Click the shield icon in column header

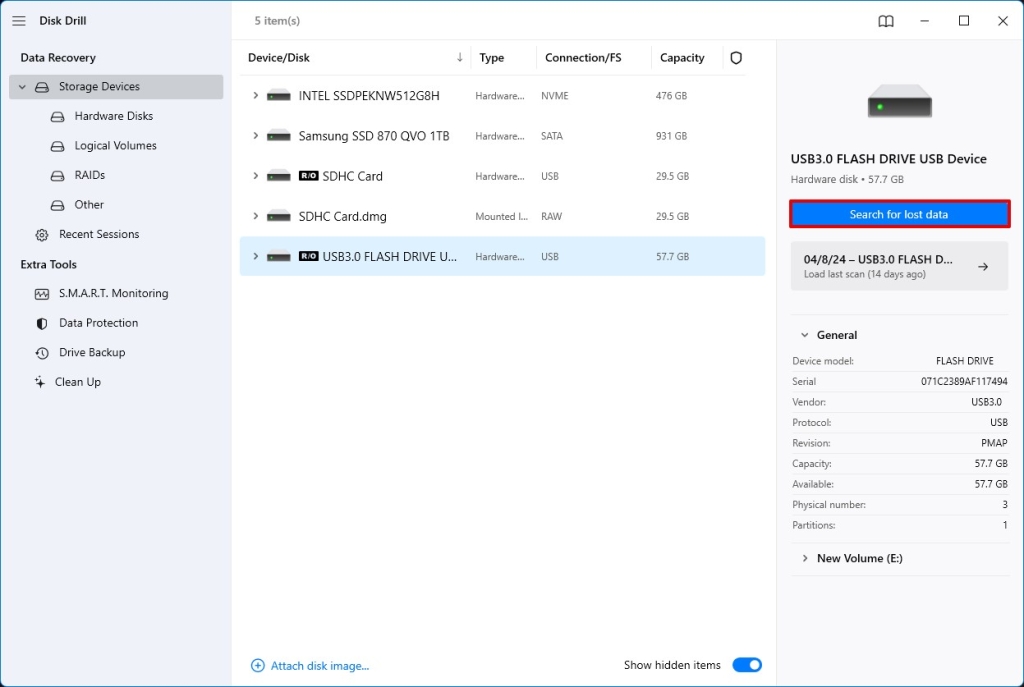[736, 58]
